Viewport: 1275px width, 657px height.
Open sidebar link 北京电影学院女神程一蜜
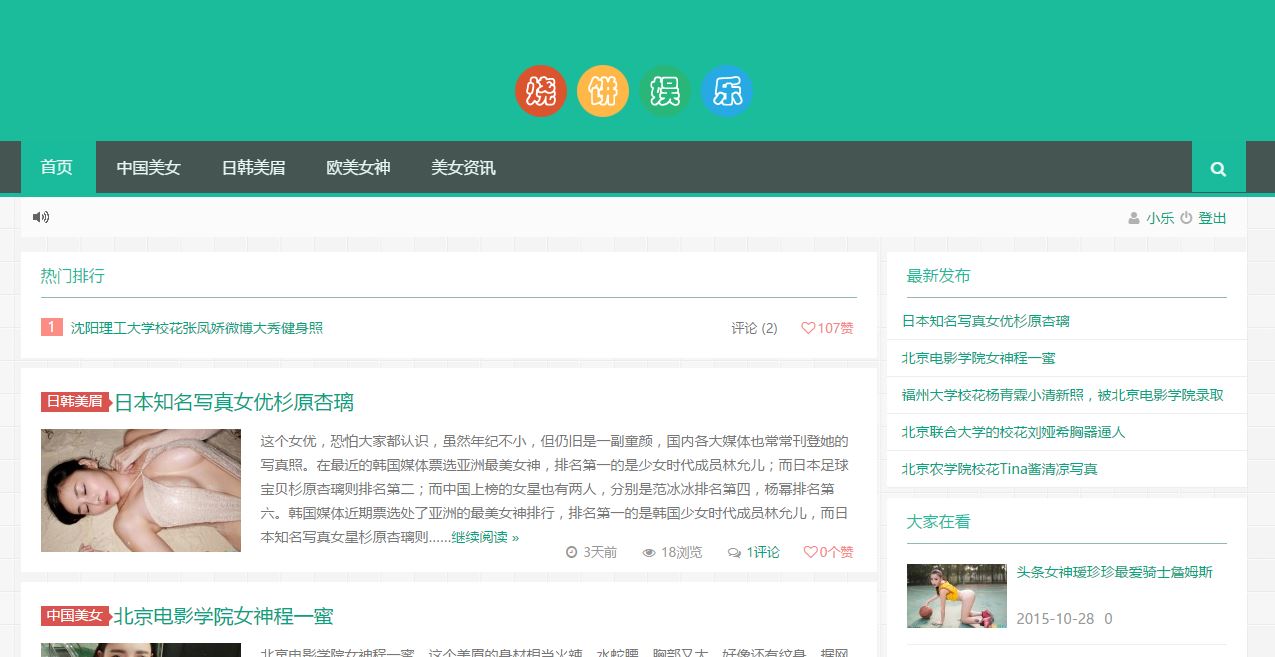pos(978,358)
